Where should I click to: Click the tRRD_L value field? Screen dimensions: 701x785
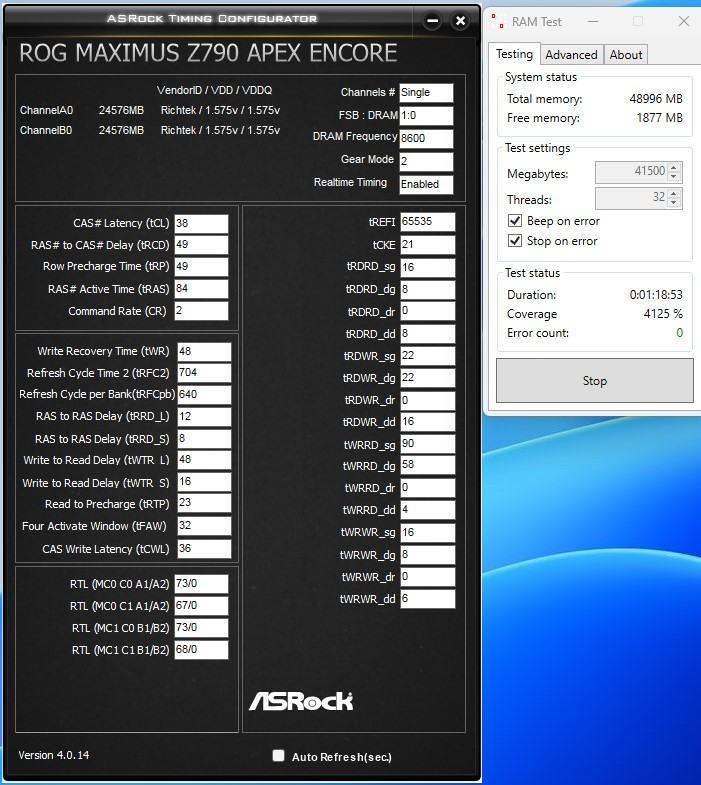point(204,417)
